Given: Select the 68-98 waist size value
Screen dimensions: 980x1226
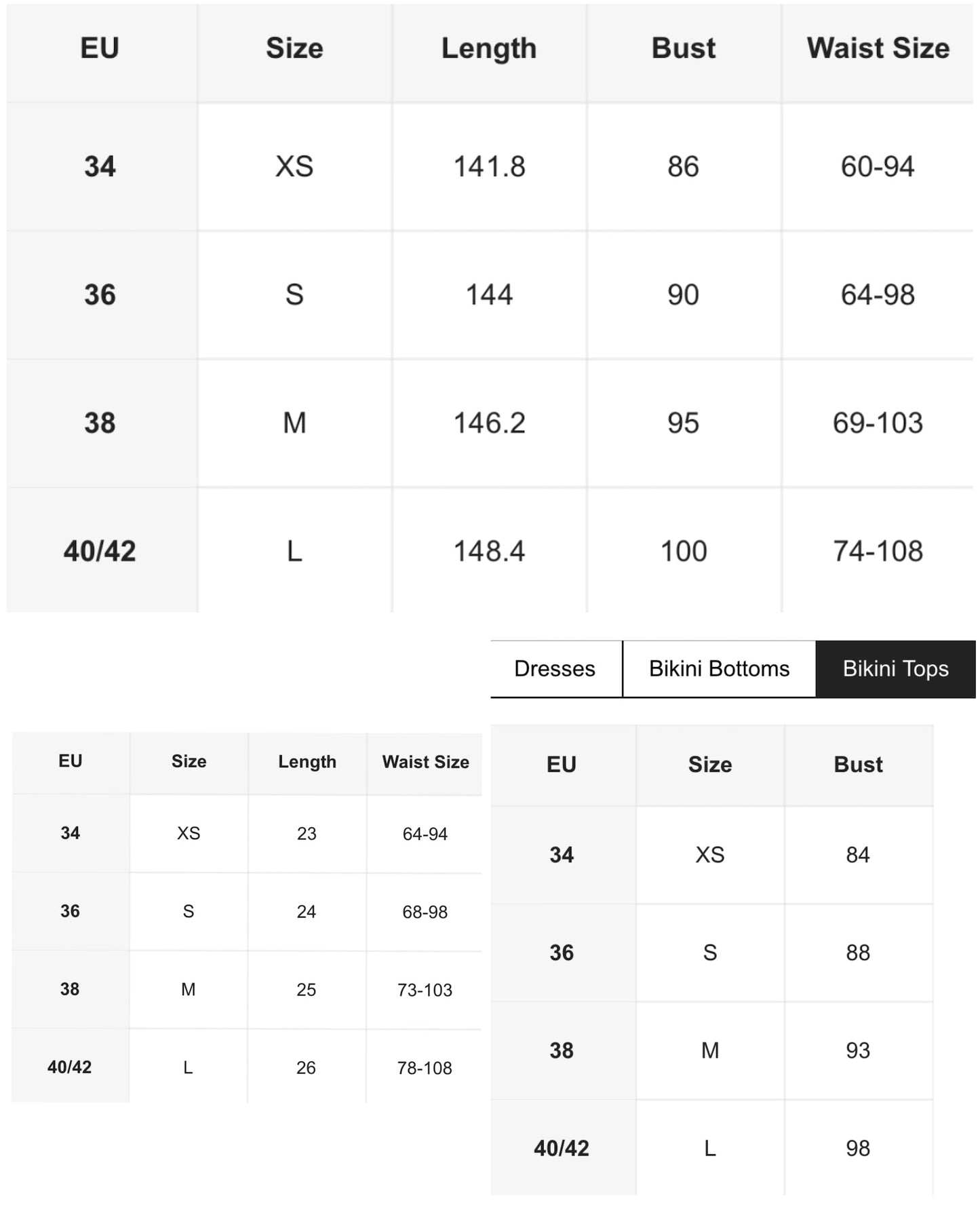Looking at the screenshot, I should [x=425, y=912].
